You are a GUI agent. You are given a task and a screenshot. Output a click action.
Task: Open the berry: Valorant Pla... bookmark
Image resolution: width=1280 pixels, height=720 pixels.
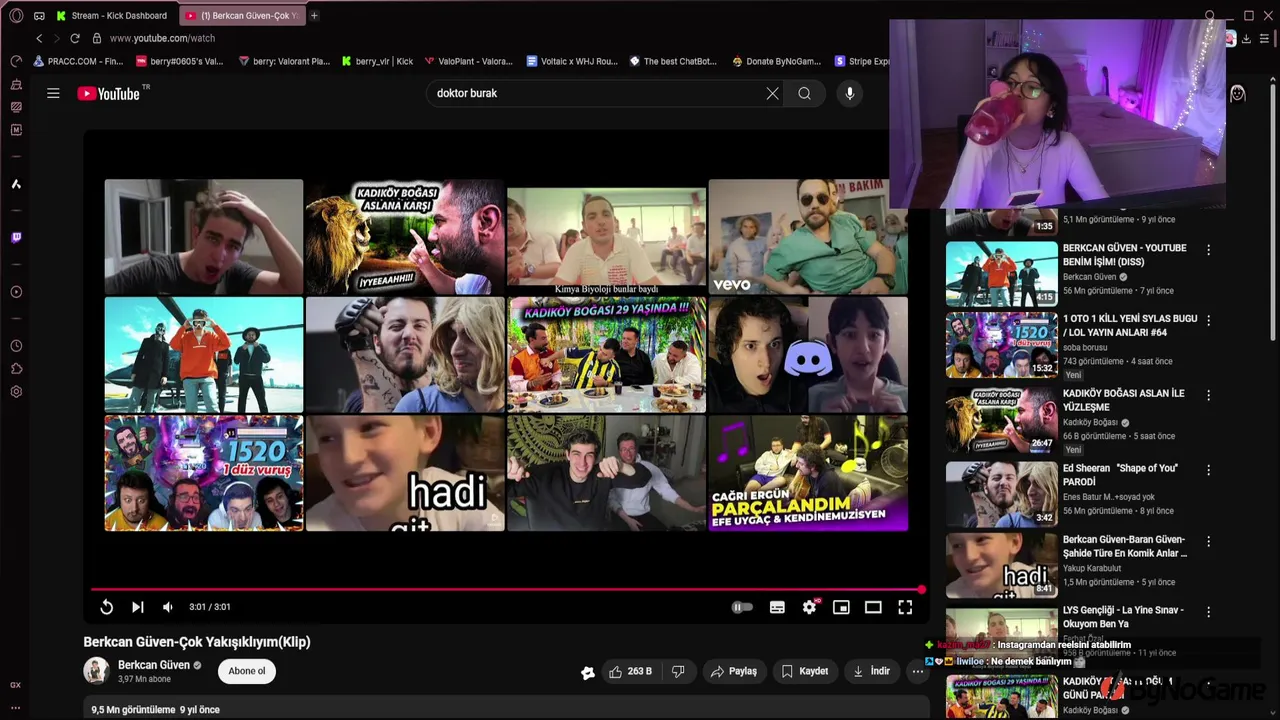[x=284, y=61]
